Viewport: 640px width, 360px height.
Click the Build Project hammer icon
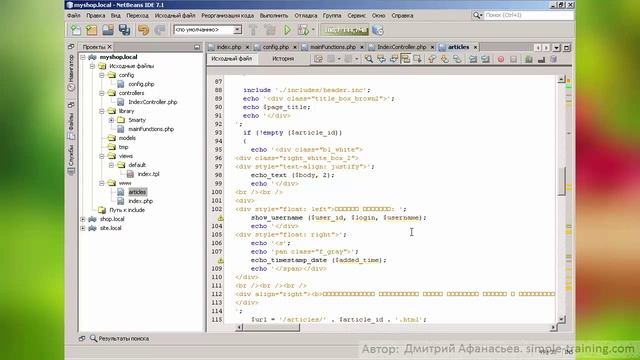pos(253,30)
